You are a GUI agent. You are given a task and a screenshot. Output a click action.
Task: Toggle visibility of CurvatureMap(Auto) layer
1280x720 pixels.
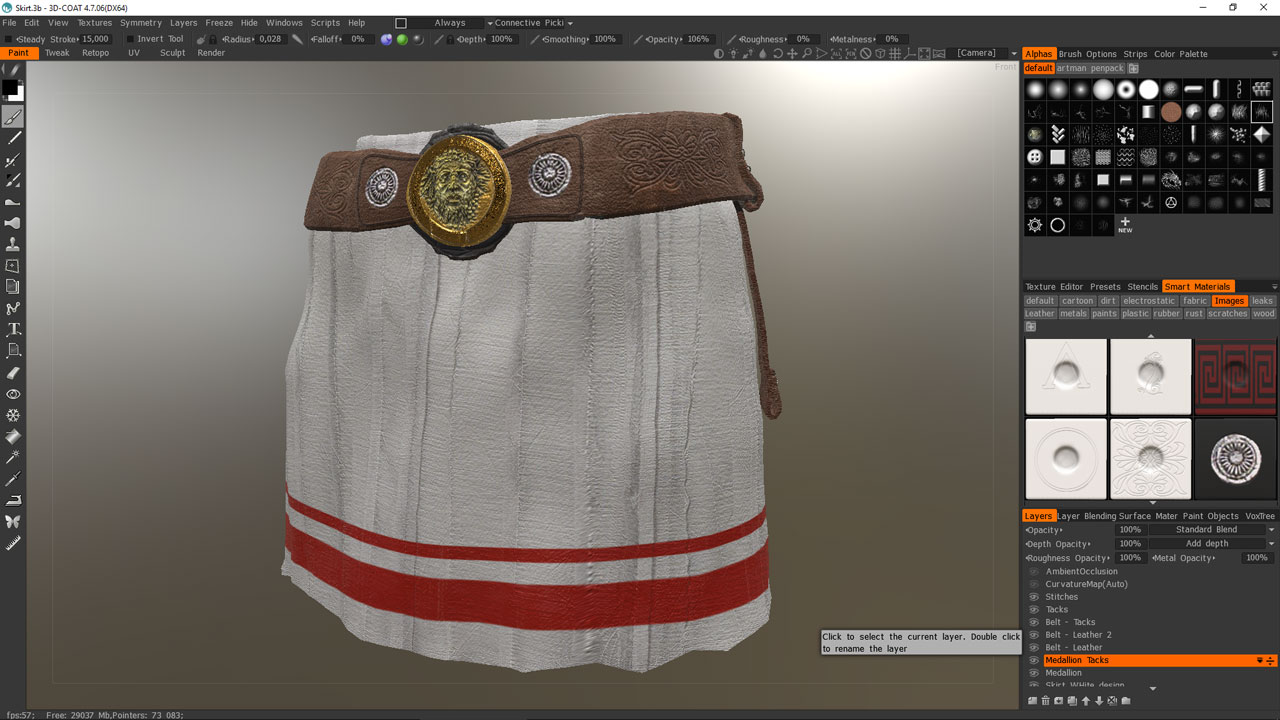(x=1034, y=584)
